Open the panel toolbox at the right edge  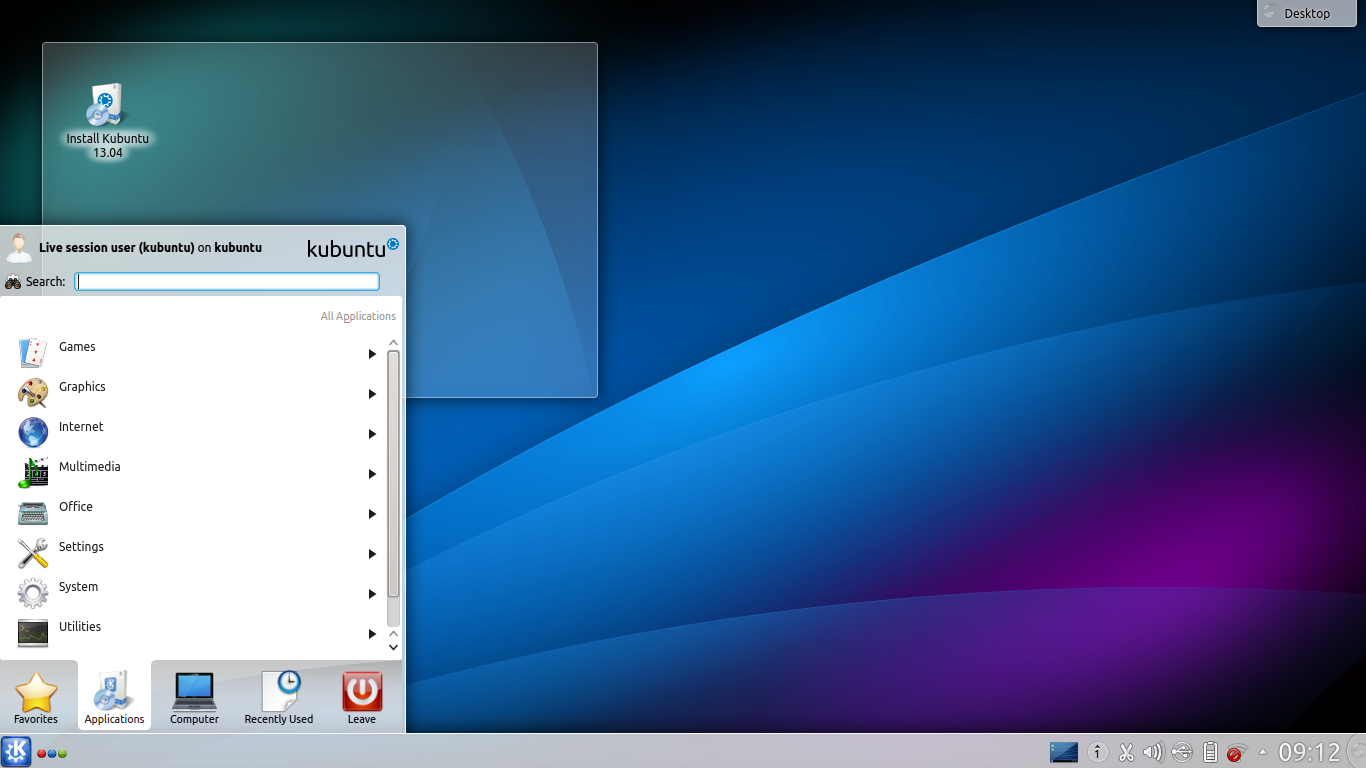1356,752
